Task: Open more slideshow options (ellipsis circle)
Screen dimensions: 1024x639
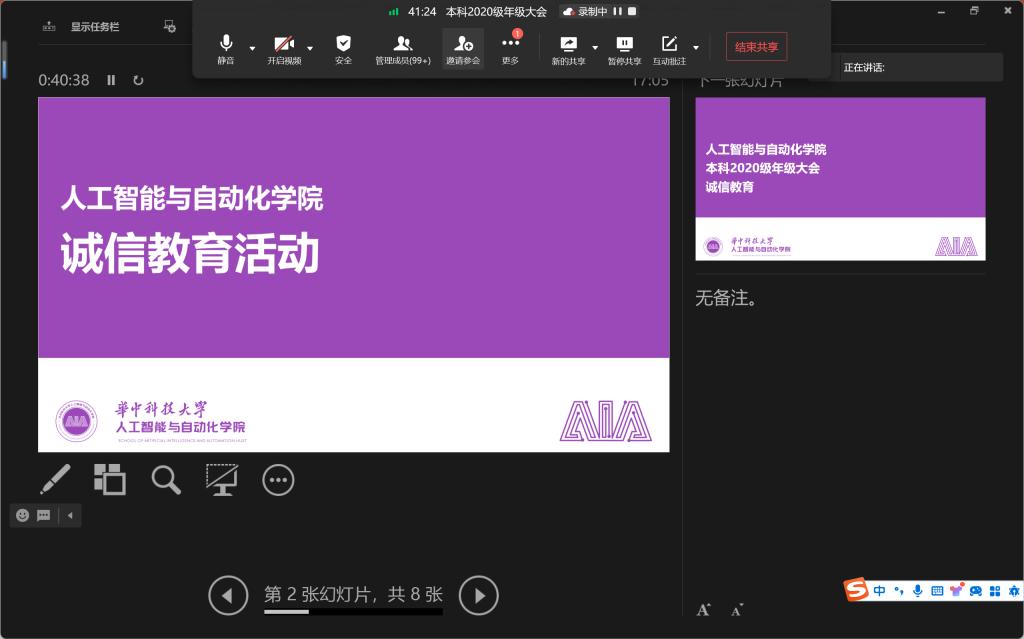Action: click(x=278, y=480)
